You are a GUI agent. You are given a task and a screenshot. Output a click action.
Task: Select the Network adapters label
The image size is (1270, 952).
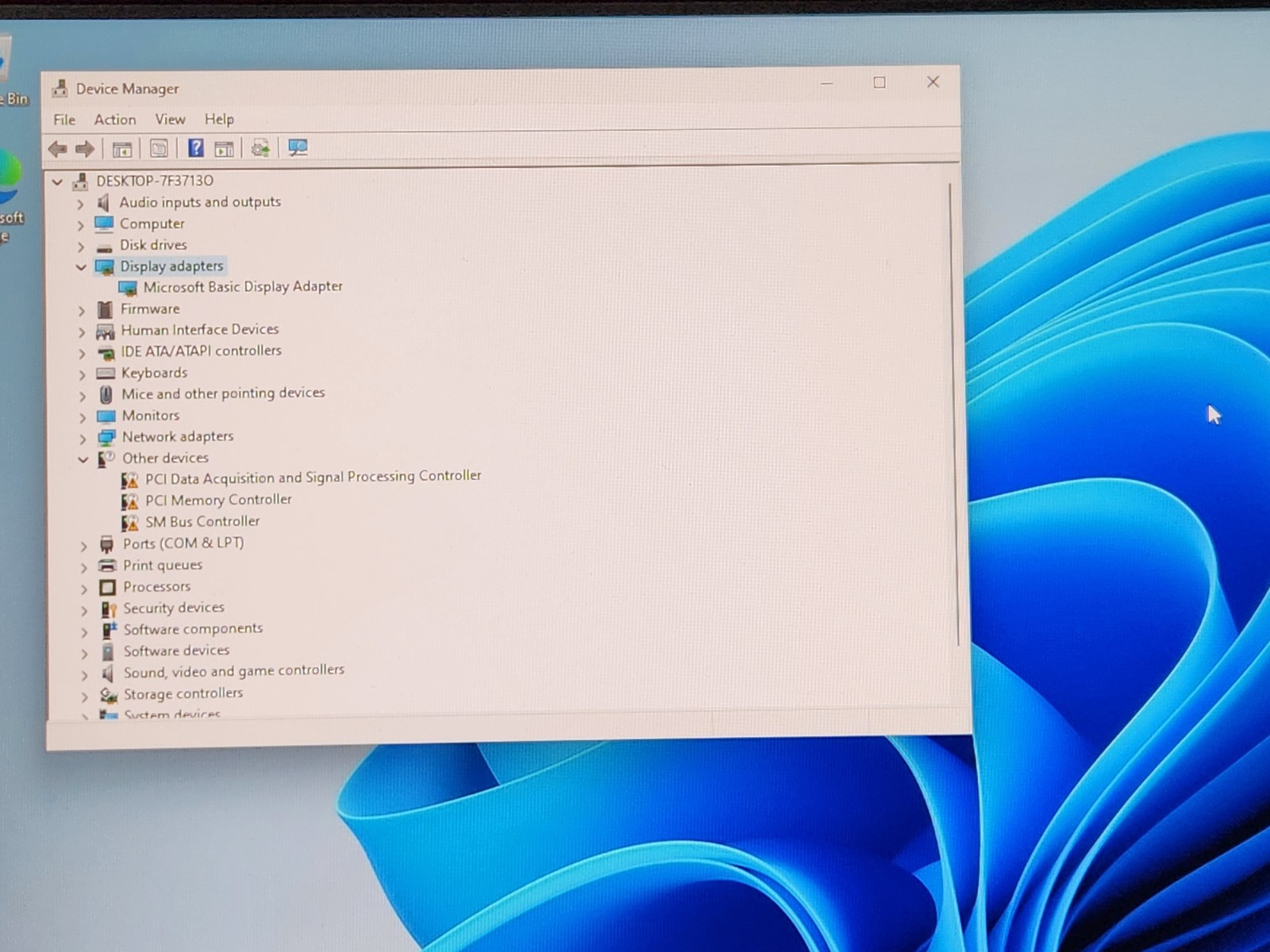(x=178, y=436)
